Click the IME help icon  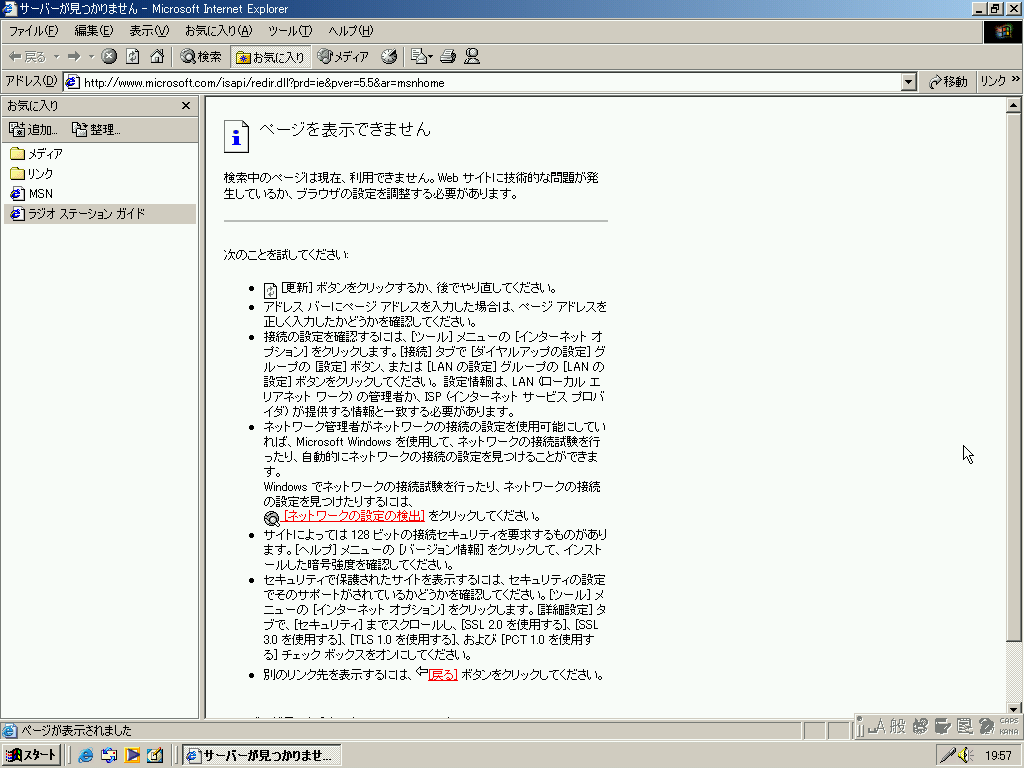coord(987,726)
